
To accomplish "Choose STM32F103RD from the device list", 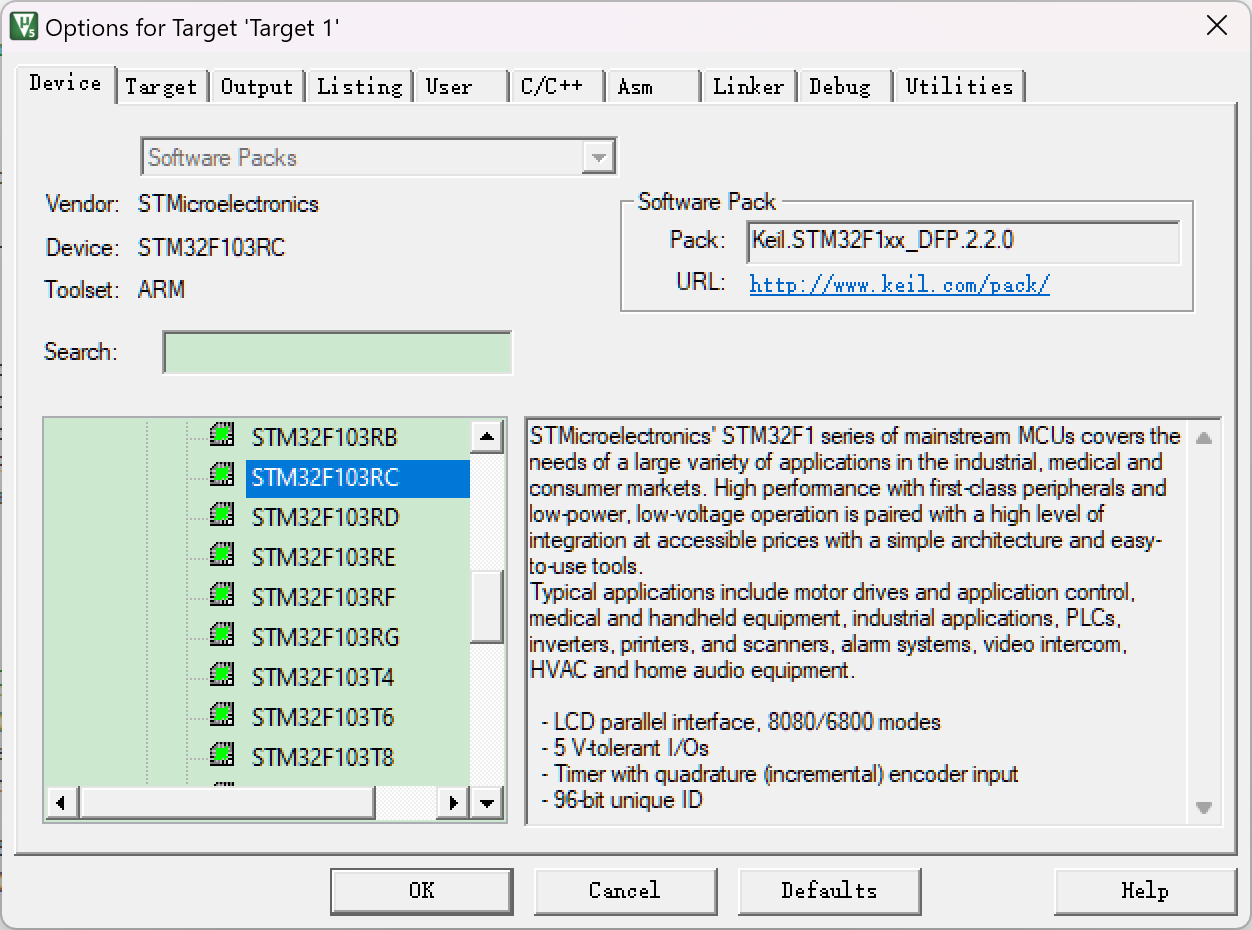I will (x=325, y=518).
